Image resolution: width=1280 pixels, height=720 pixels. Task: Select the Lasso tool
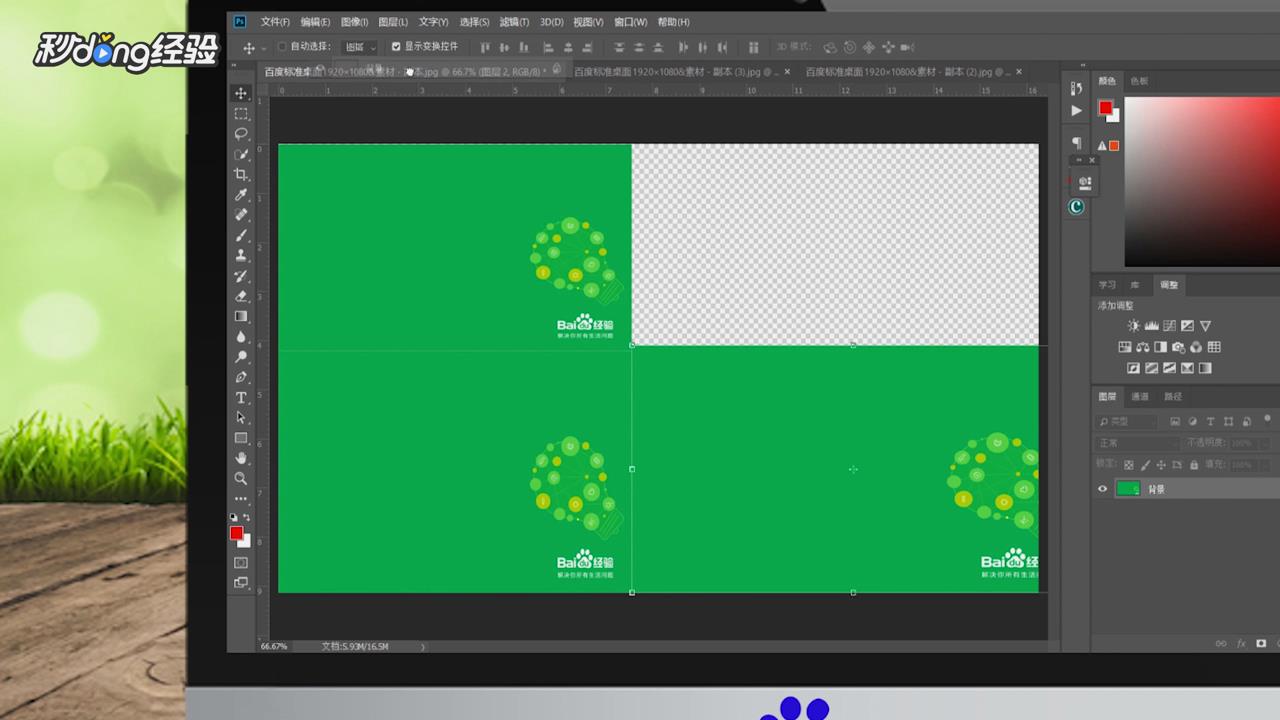coord(241,134)
